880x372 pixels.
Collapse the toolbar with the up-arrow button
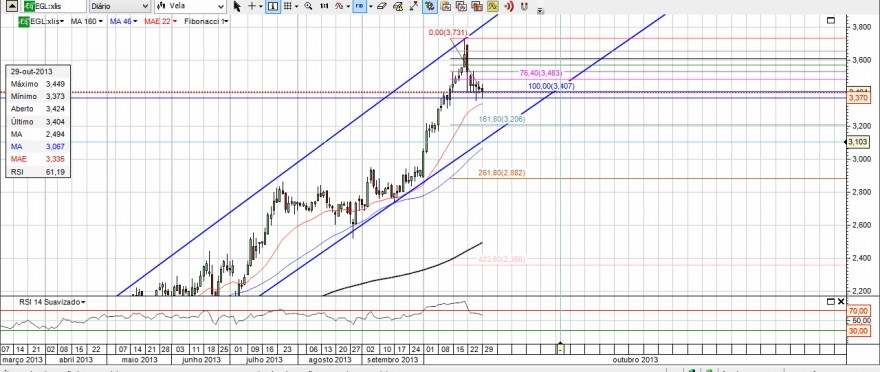point(13,6)
